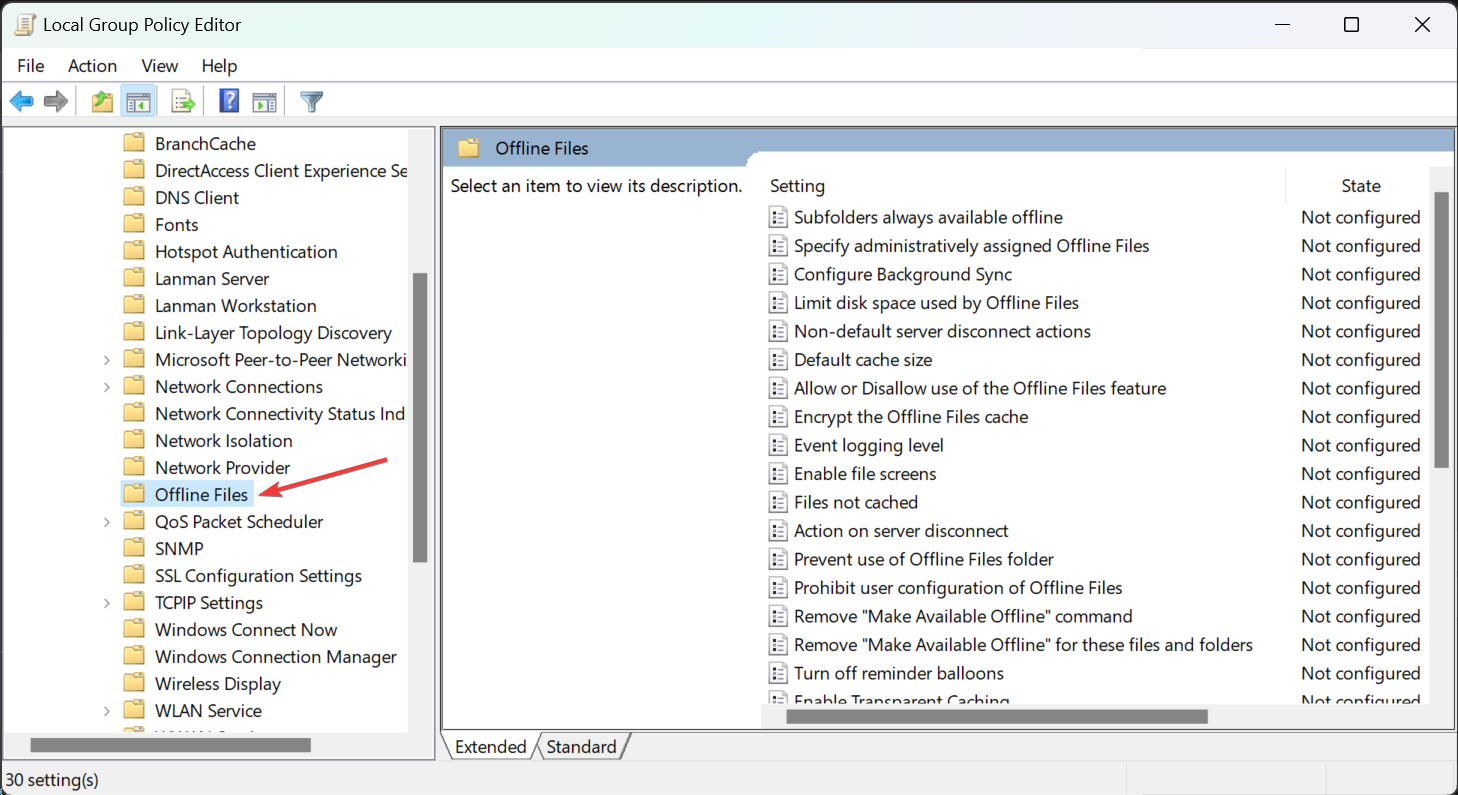Click the tree pane vertical scrollbar thumb
The height and width of the screenshot is (795, 1458).
click(420, 418)
